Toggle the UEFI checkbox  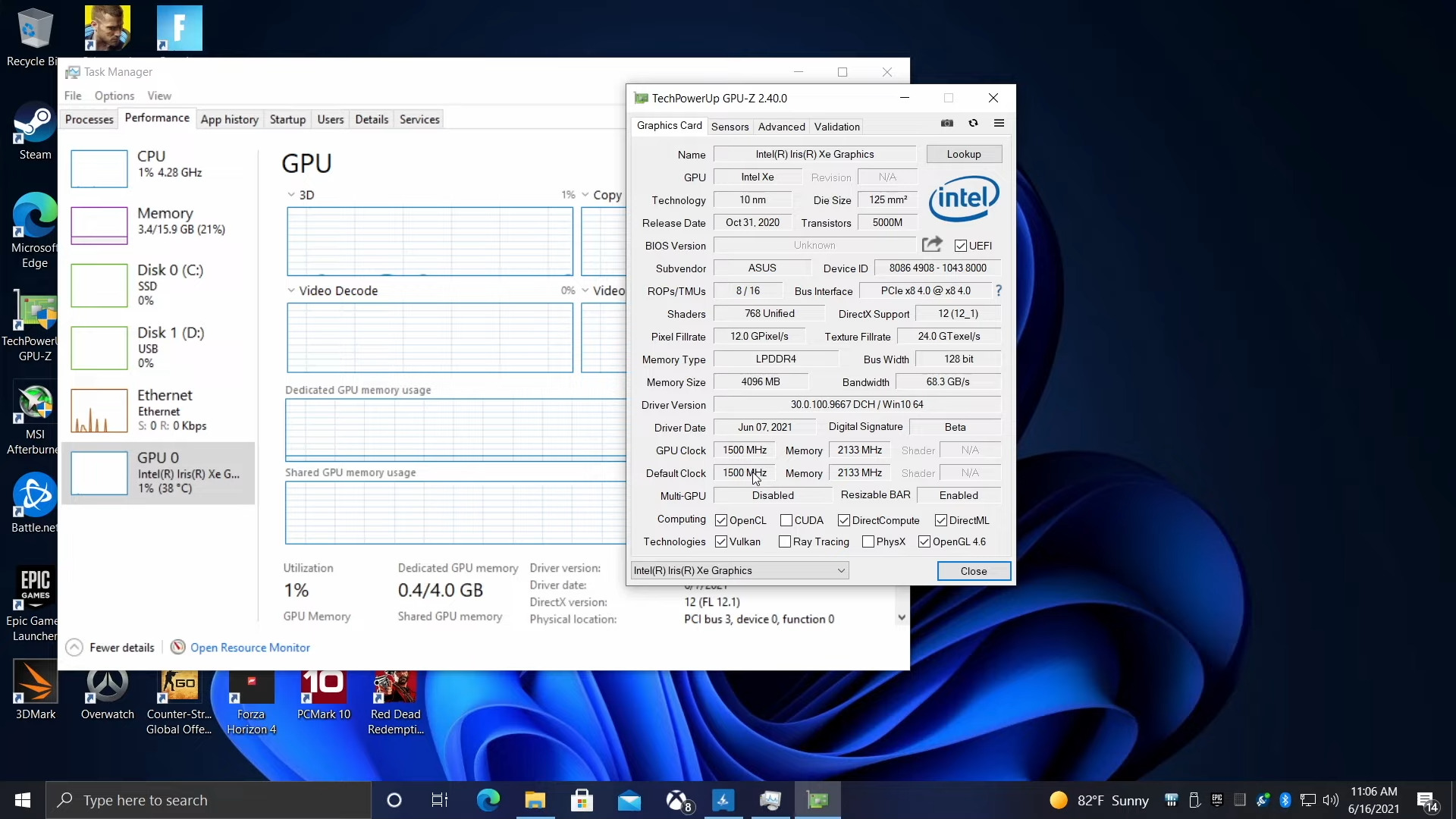point(961,246)
